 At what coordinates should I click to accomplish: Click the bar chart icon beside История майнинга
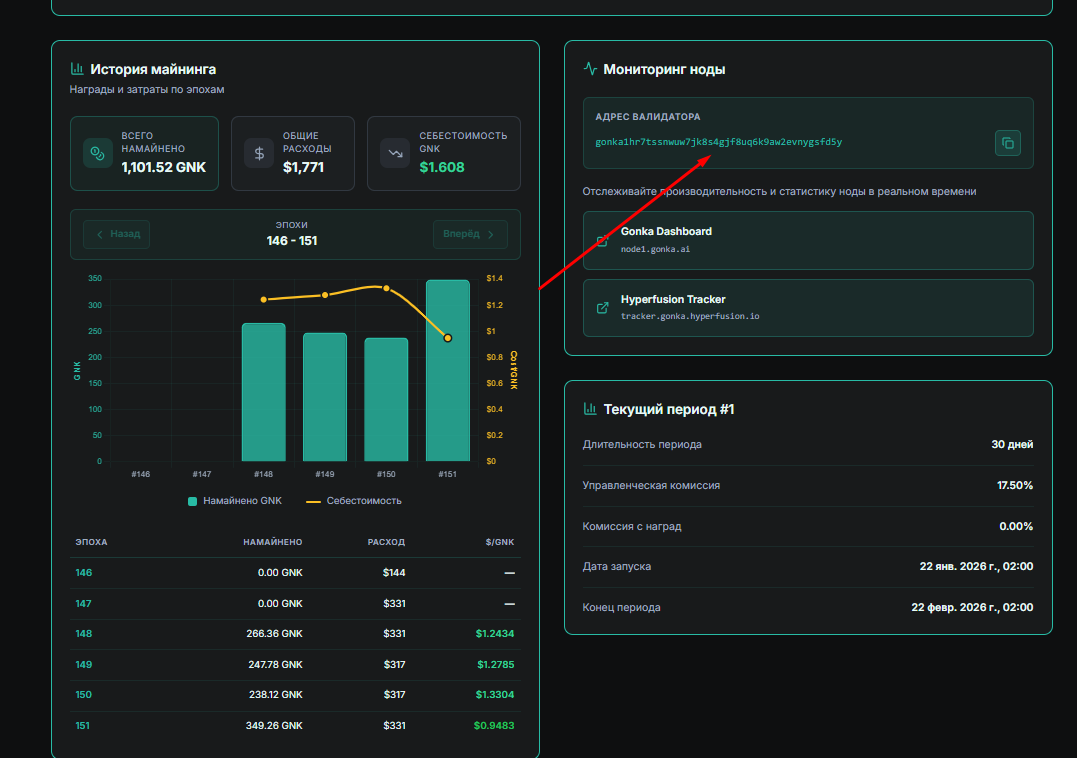pos(77,69)
